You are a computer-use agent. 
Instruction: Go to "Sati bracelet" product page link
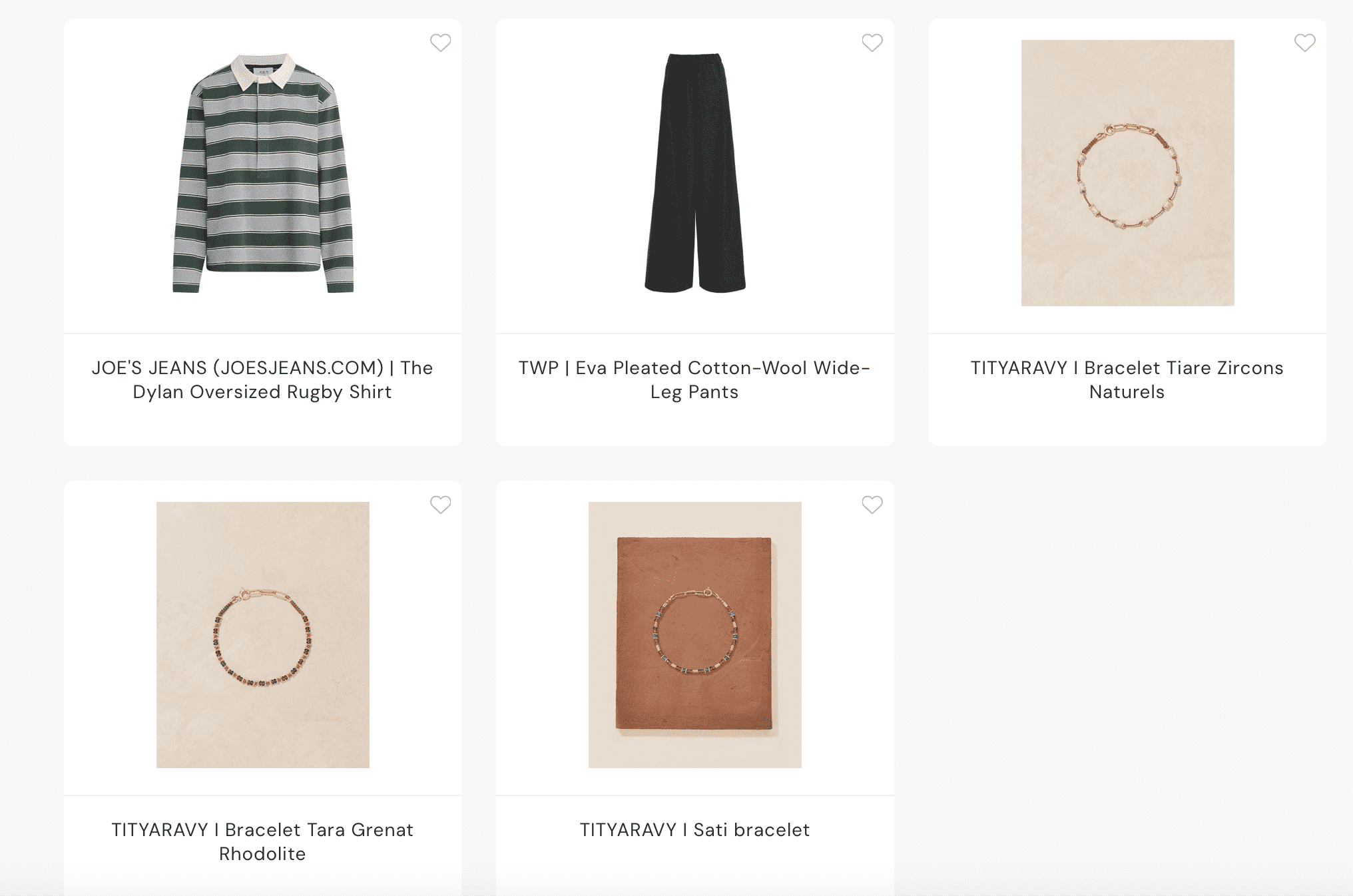[x=751, y=830]
